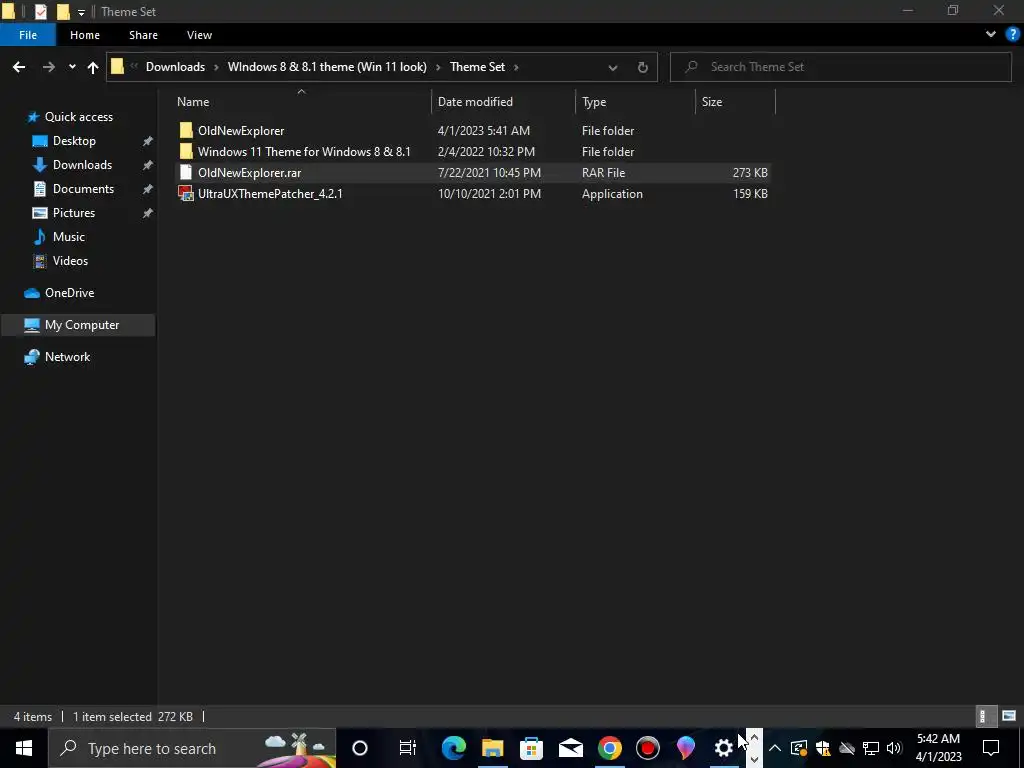1024x768 pixels.
Task: Open Downloads in the navigation pane
Action: [82, 165]
